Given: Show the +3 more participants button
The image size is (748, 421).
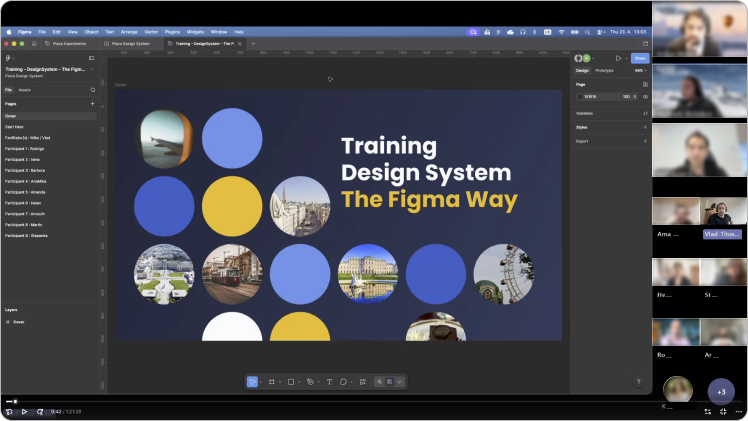Looking at the screenshot, I should click(x=721, y=391).
